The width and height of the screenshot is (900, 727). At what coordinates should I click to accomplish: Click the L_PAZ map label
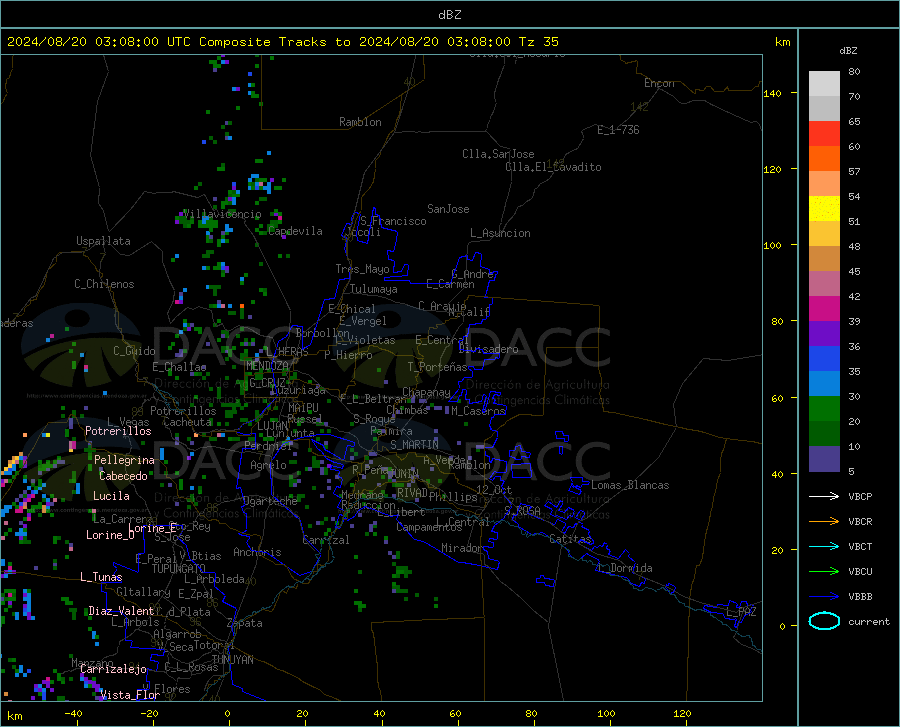741,612
